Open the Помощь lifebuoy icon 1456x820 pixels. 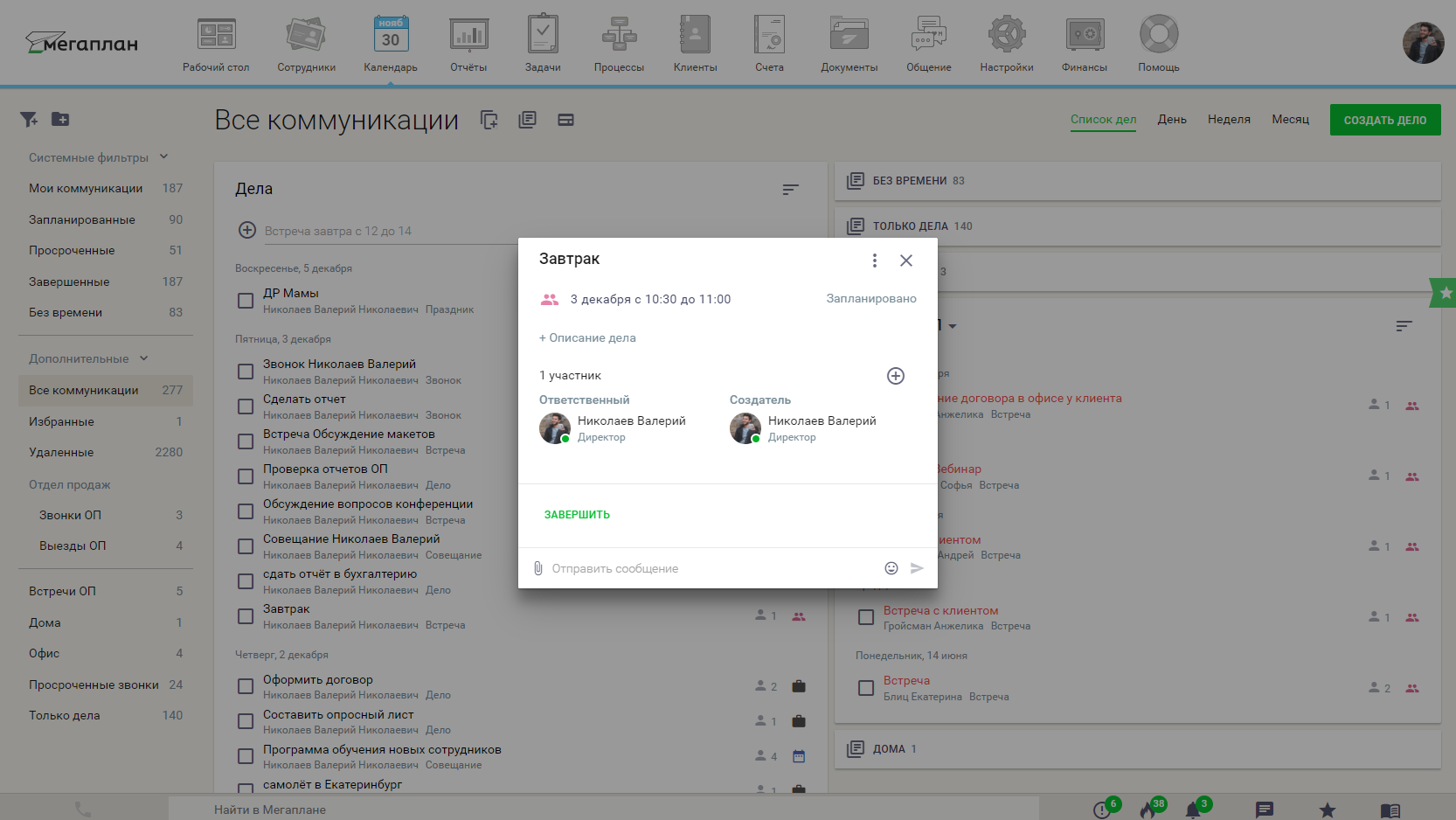(x=1159, y=35)
